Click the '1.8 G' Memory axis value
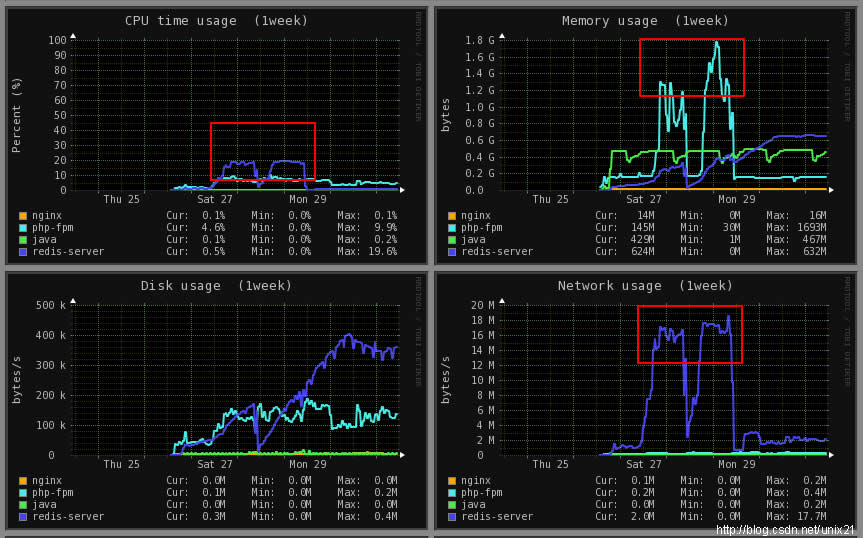The height and width of the screenshot is (538, 863). click(x=479, y=40)
